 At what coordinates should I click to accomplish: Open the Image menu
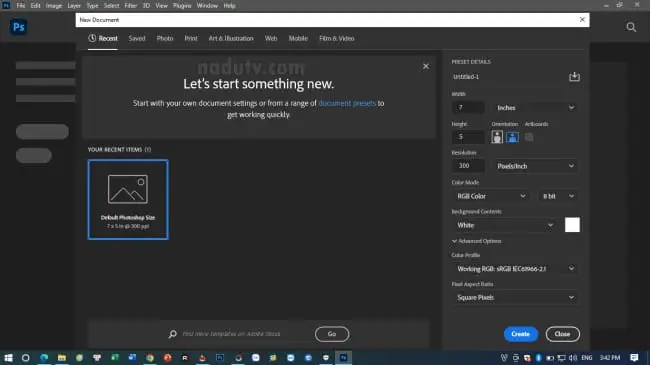click(x=53, y=5)
